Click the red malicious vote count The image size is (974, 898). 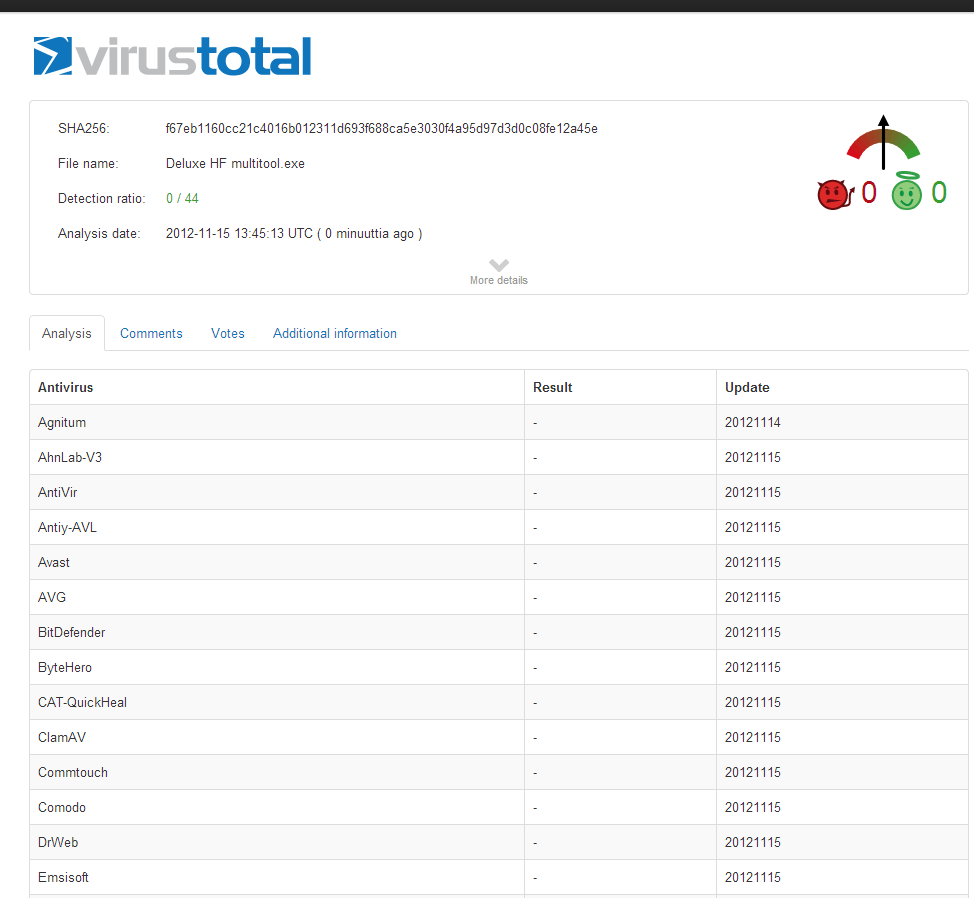tap(868, 193)
